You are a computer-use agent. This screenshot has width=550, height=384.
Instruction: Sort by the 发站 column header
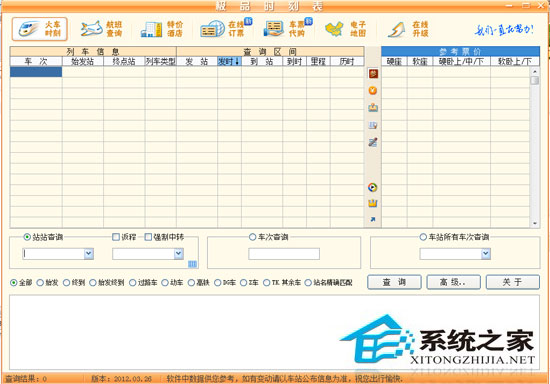197,61
